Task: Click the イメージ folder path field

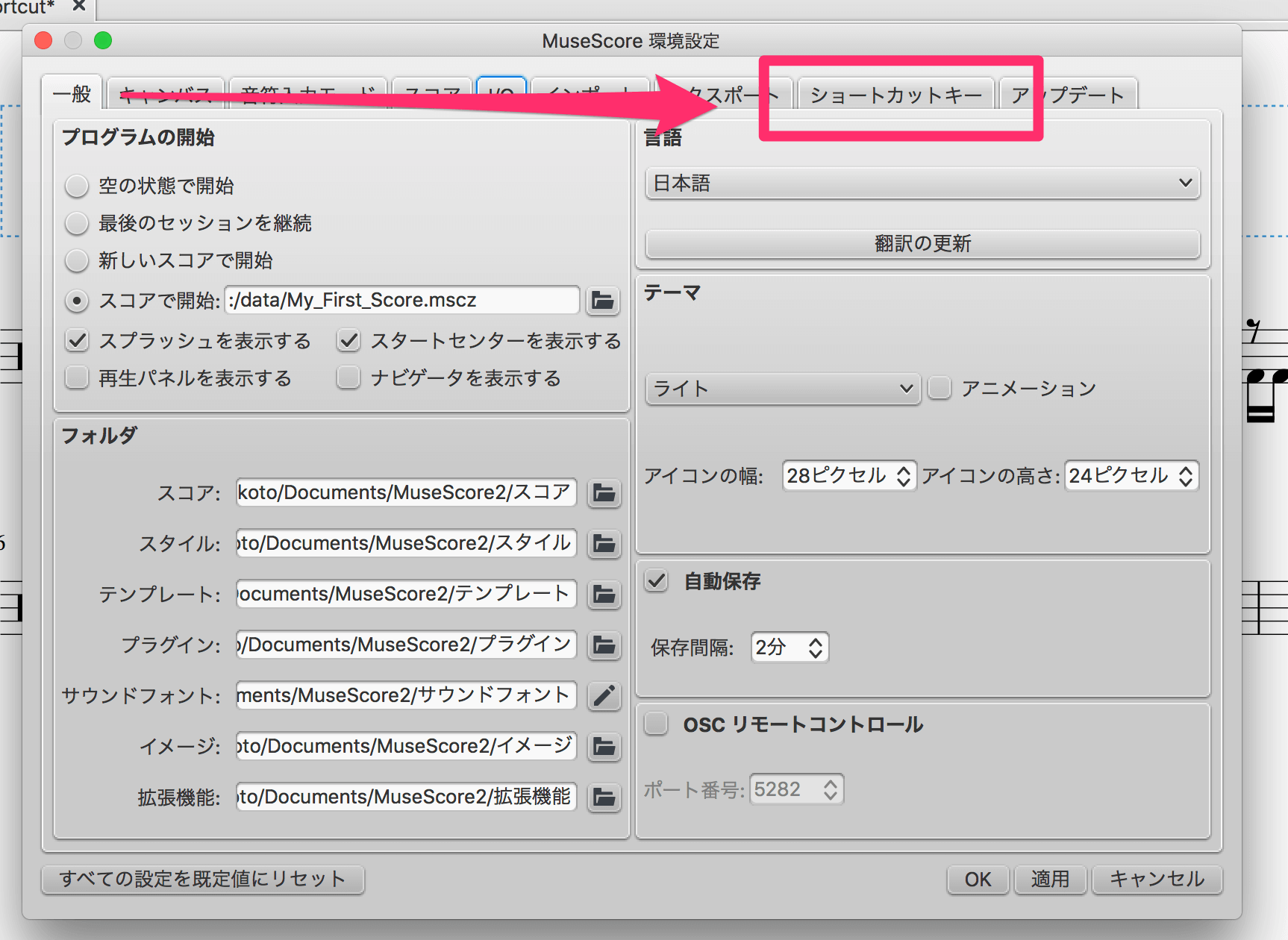Action: point(406,746)
